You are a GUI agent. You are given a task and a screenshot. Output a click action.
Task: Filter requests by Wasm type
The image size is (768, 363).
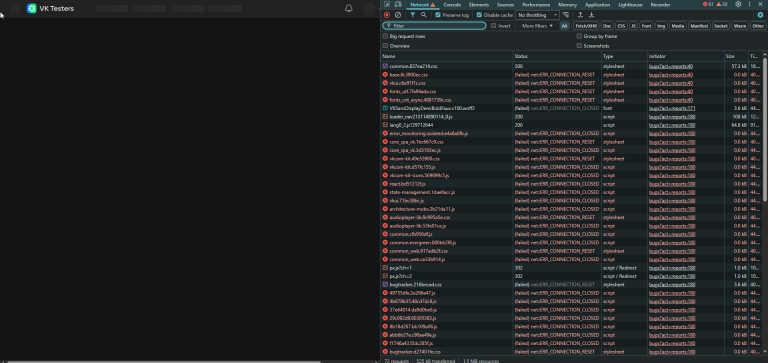[739, 26]
